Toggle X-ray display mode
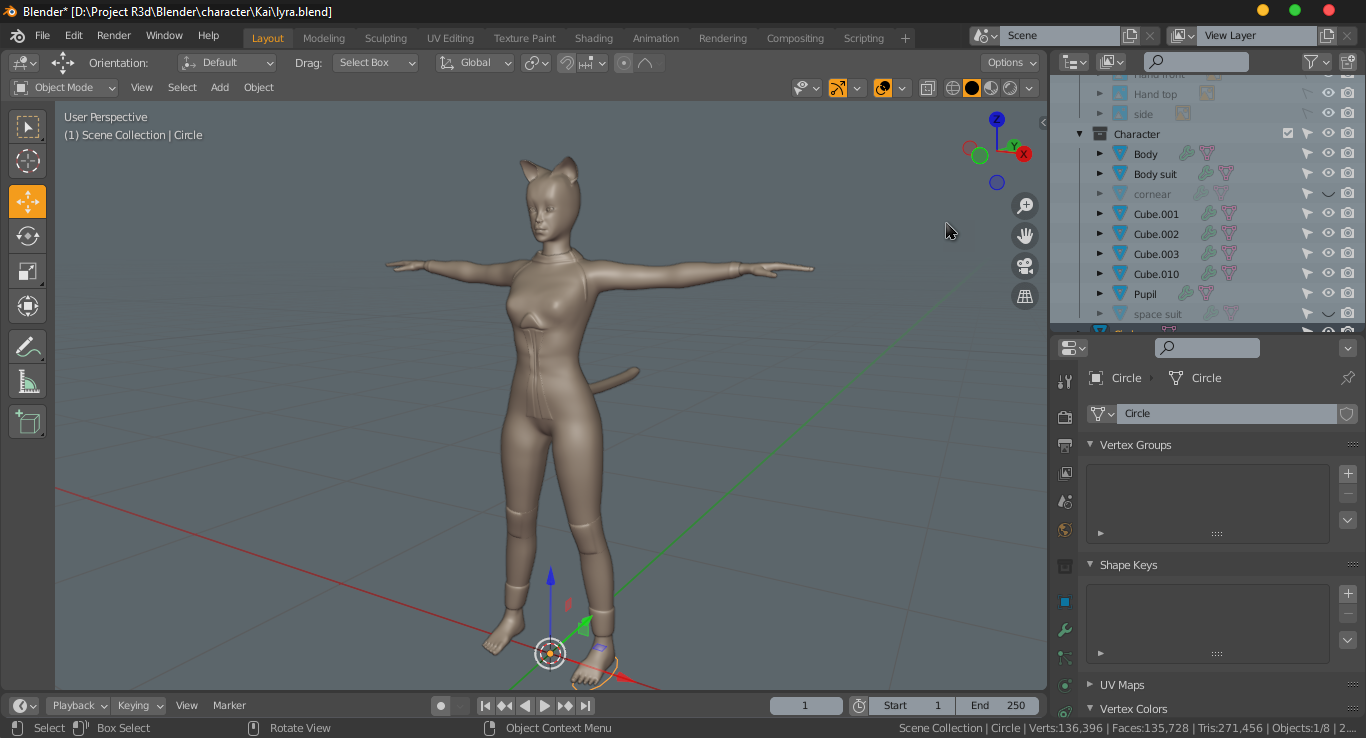The height and width of the screenshot is (738, 1366). coord(927,88)
